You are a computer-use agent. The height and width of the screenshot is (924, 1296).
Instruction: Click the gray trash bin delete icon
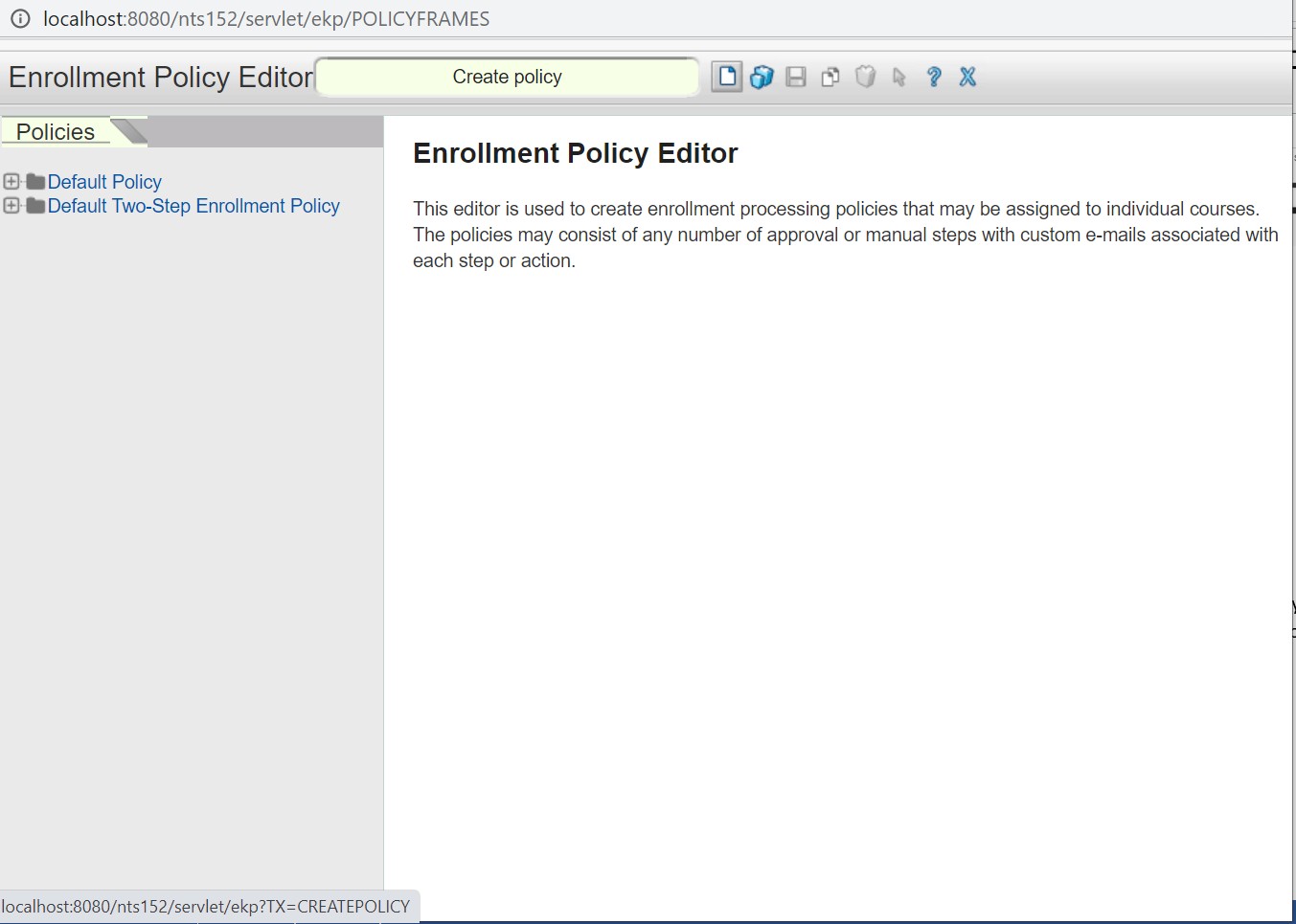tap(865, 77)
